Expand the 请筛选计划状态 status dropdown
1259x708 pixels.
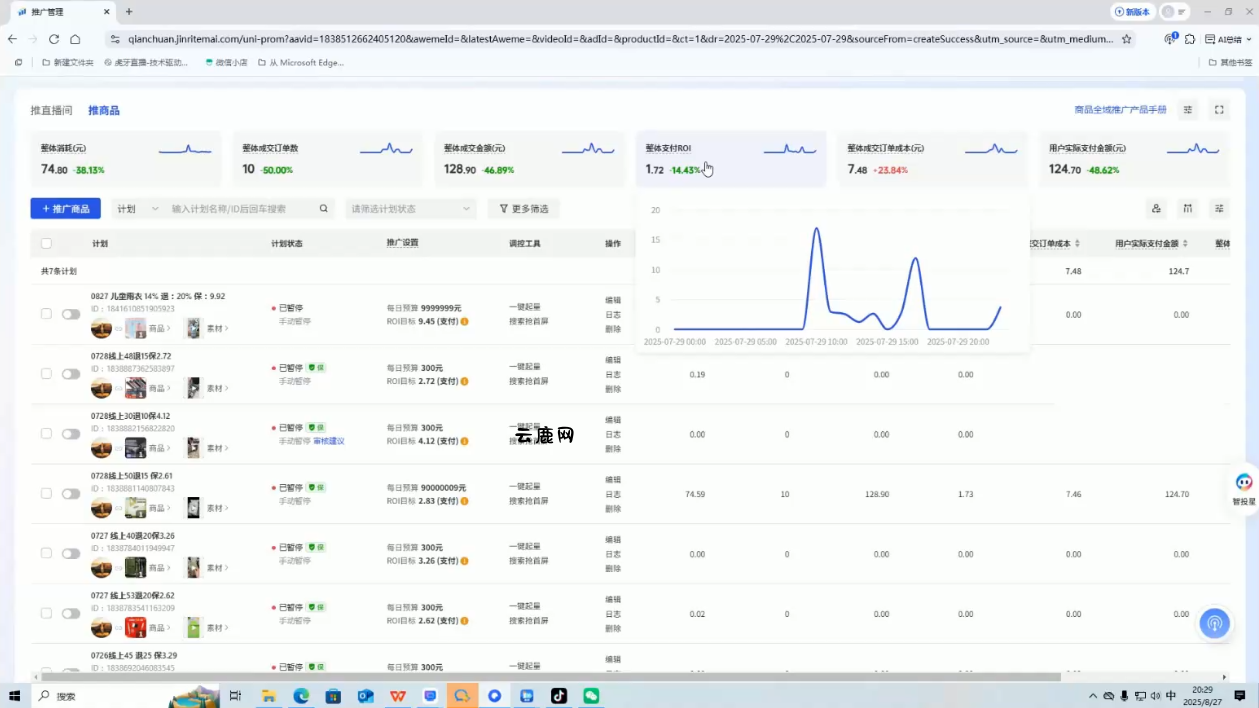pyautogui.click(x=410, y=209)
